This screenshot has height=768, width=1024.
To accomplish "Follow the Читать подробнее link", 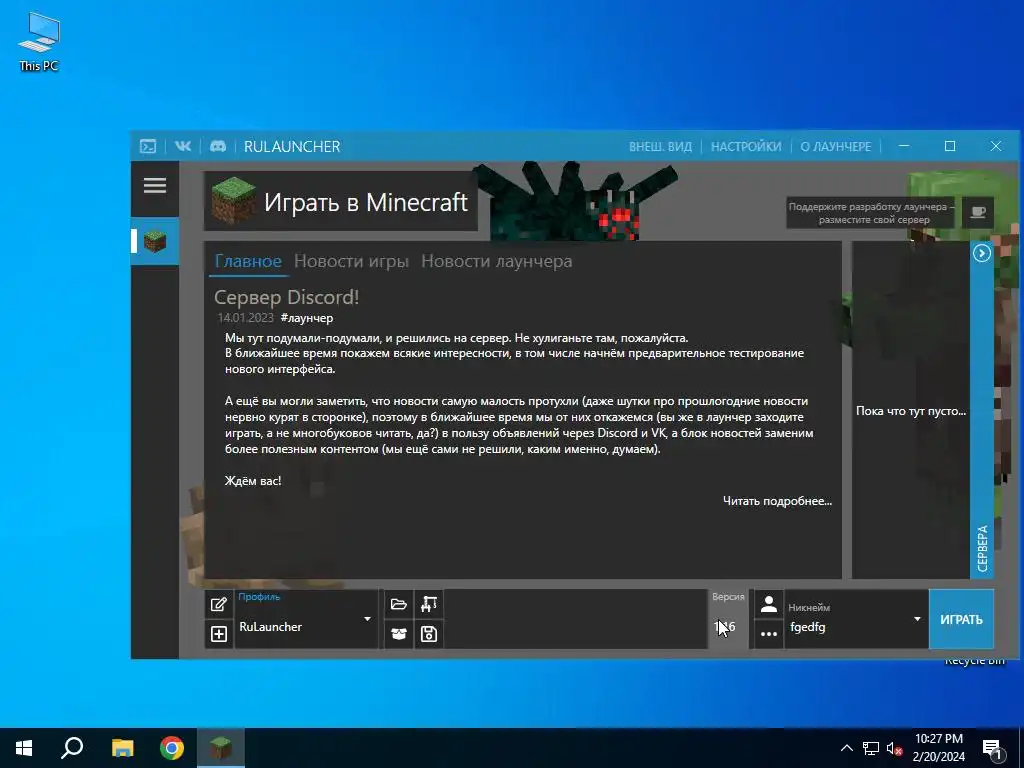I will [777, 501].
